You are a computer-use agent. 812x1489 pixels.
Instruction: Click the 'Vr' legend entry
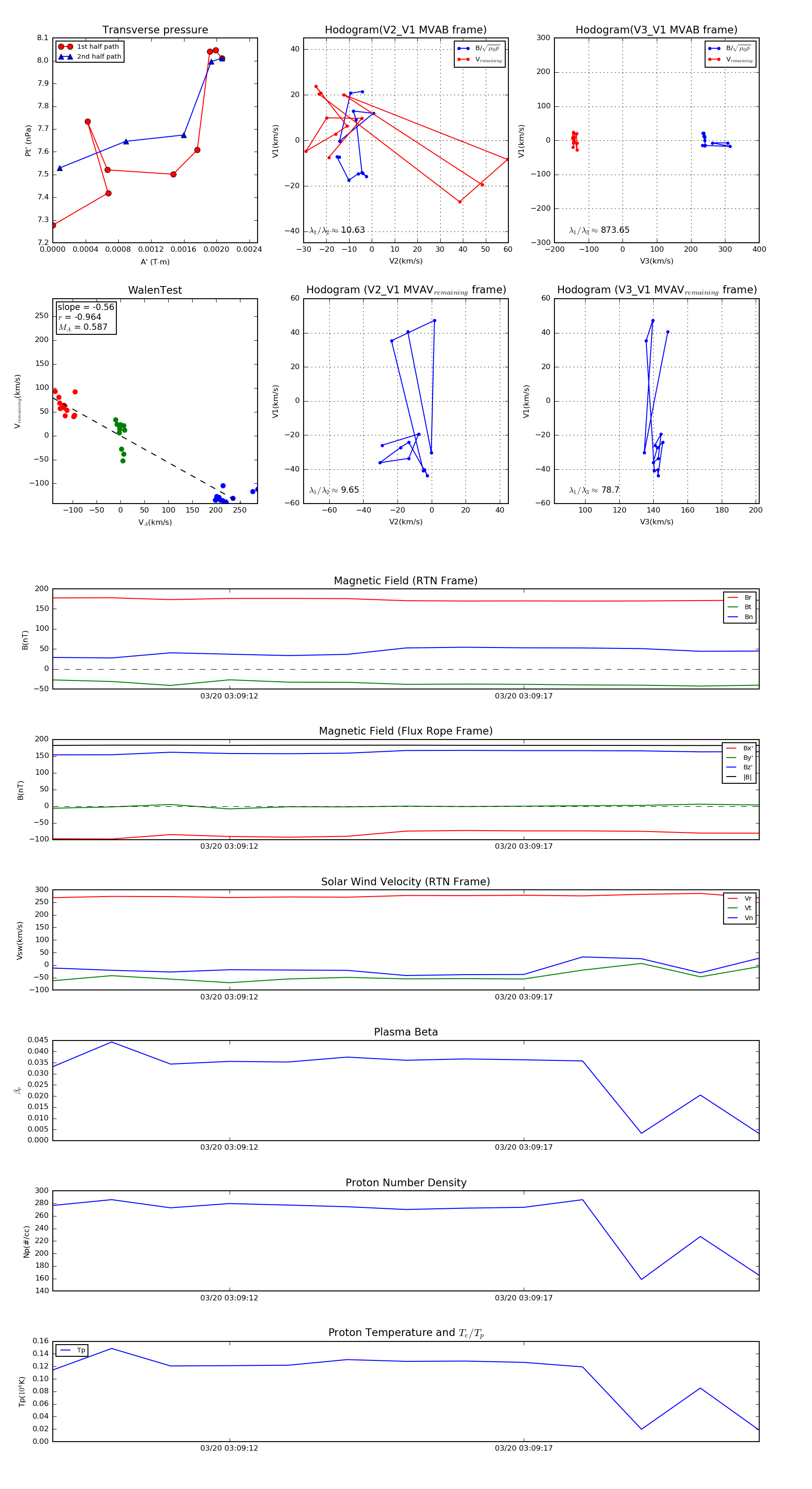point(740,899)
